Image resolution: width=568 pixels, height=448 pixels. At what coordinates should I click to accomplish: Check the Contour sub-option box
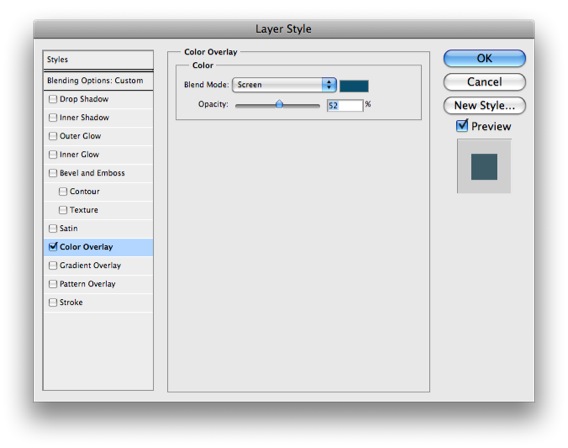pos(63,191)
